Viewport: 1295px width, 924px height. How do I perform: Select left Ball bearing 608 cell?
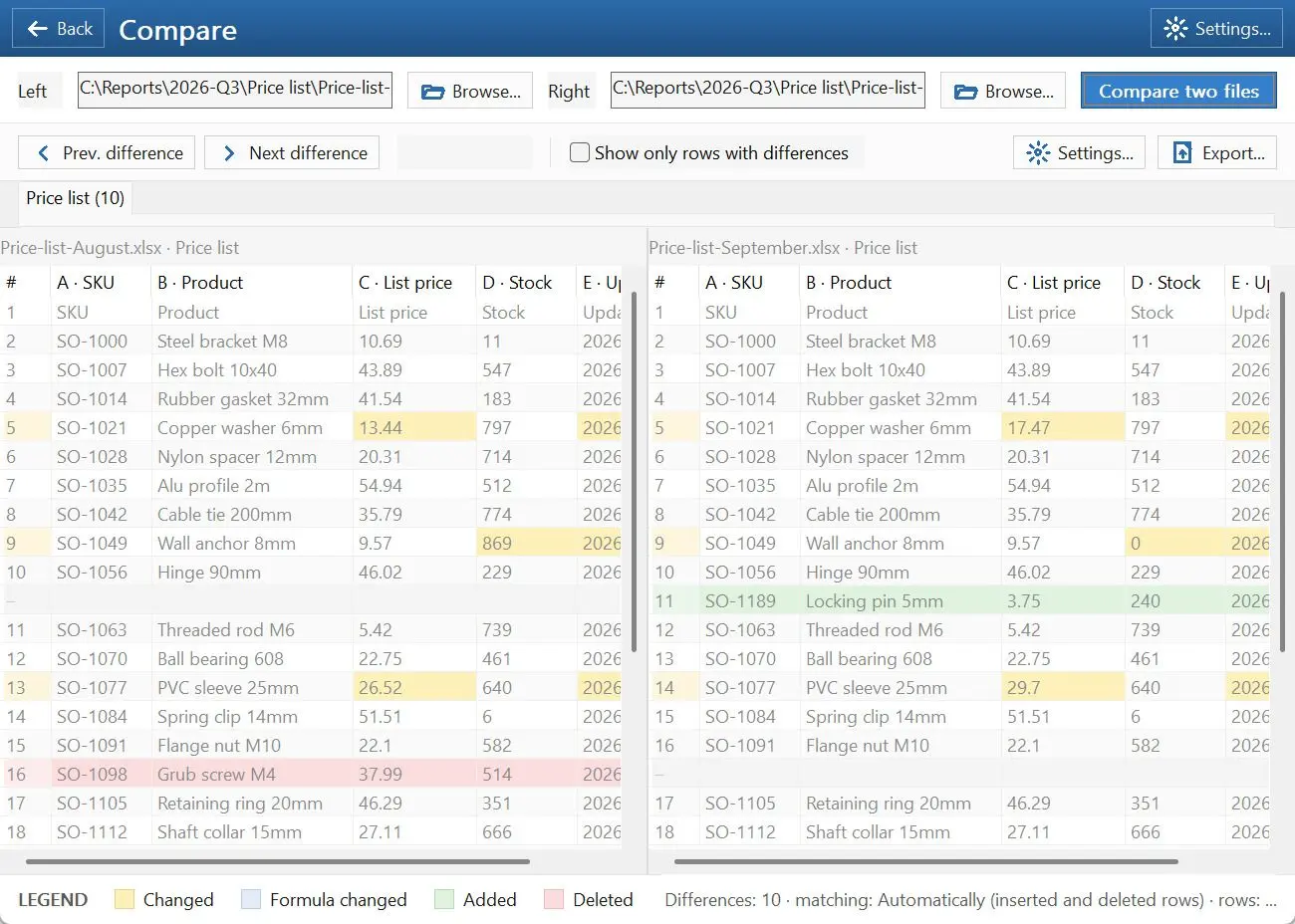pos(252,658)
